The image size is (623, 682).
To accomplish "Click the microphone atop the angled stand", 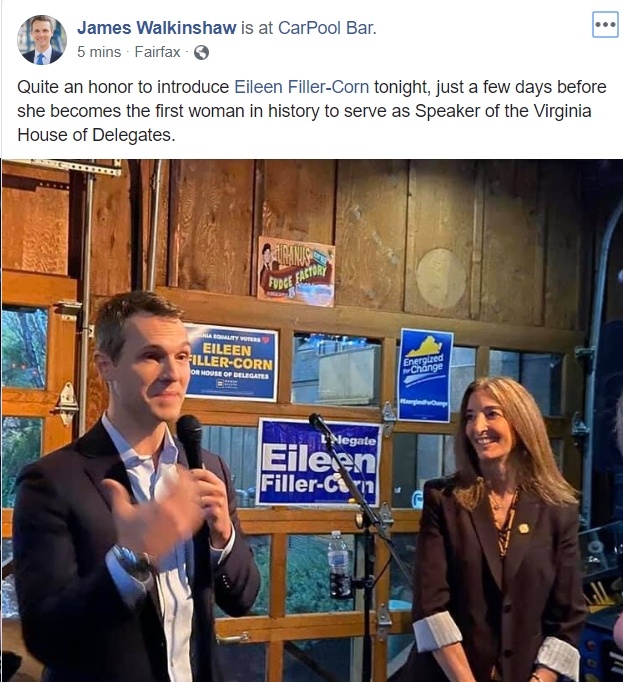I will 318,424.
